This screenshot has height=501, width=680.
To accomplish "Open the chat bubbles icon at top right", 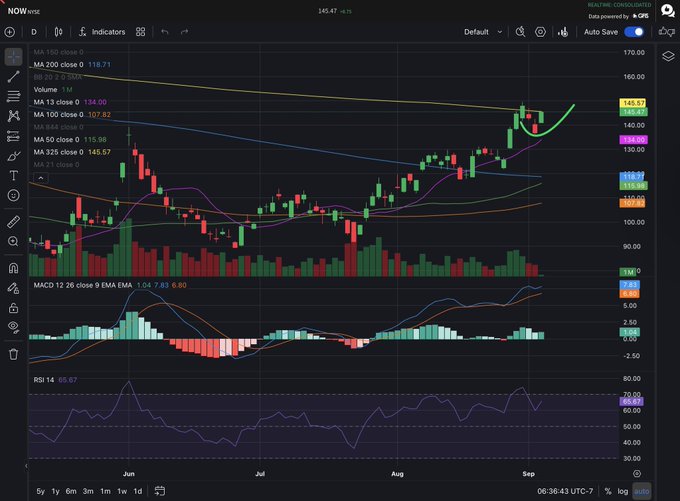I will pyautogui.click(x=667, y=10).
